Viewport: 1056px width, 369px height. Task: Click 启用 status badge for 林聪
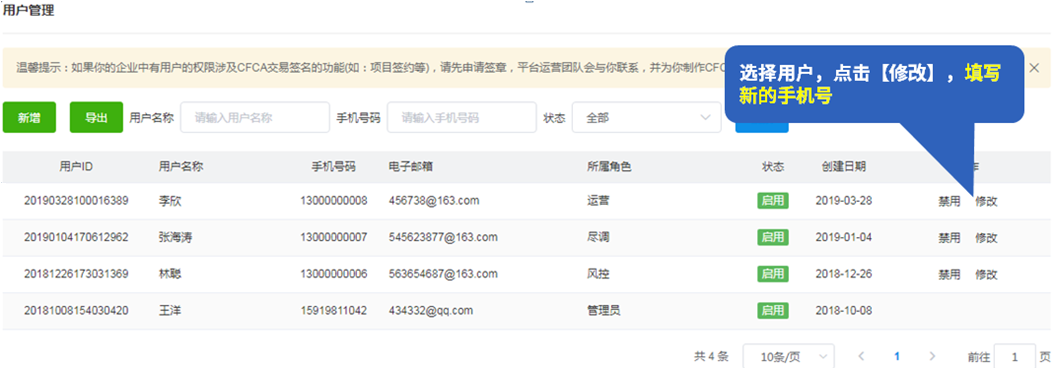coord(772,273)
